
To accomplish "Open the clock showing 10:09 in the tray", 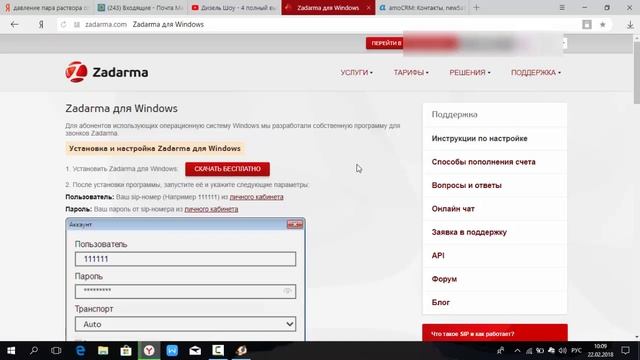I will coord(600,350).
